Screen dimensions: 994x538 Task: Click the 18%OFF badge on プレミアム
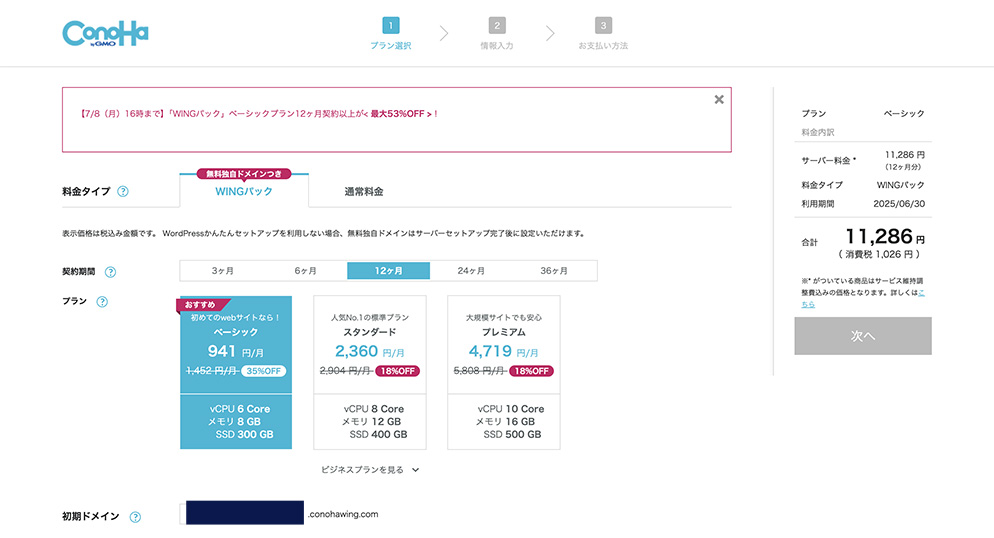coord(531,371)
